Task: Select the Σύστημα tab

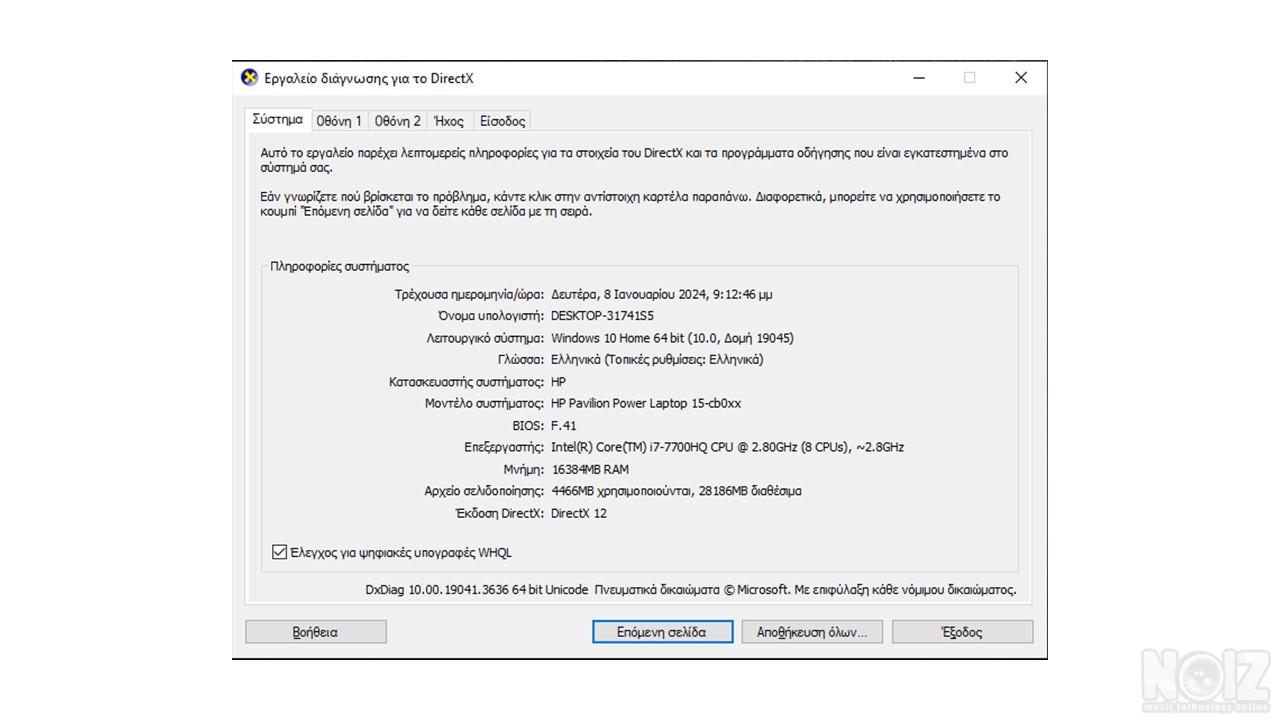Action: [x=277, y=120]
